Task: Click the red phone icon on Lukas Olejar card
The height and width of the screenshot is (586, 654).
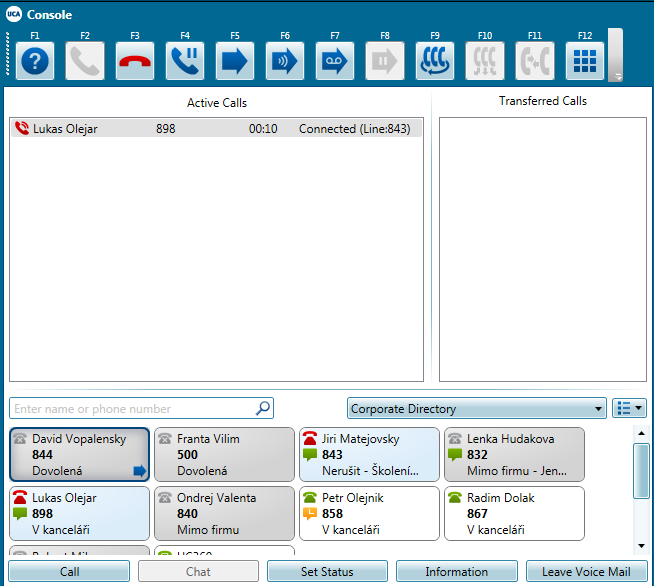Action: pyautogui.click(x=20, y=498)
